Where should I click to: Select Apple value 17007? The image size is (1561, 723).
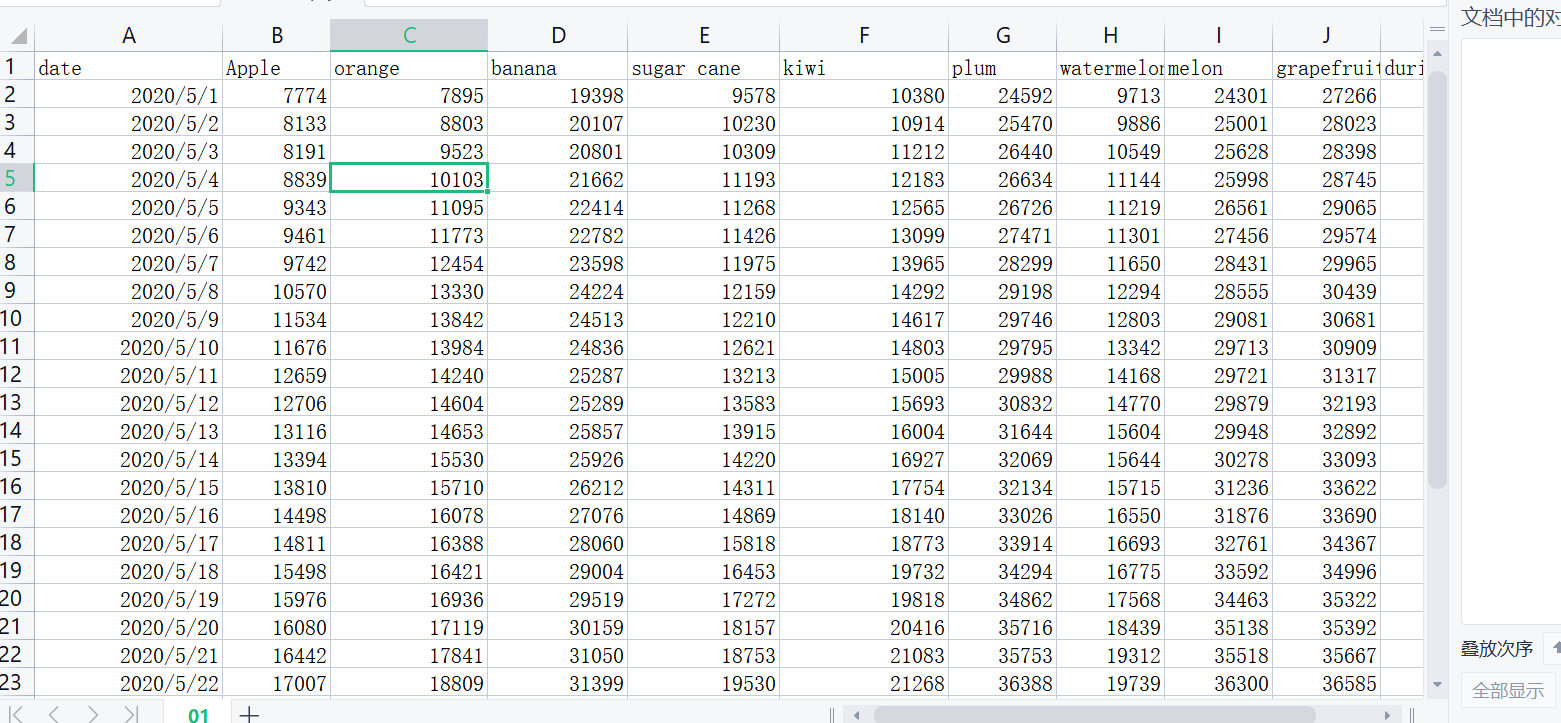coord(277,683)
